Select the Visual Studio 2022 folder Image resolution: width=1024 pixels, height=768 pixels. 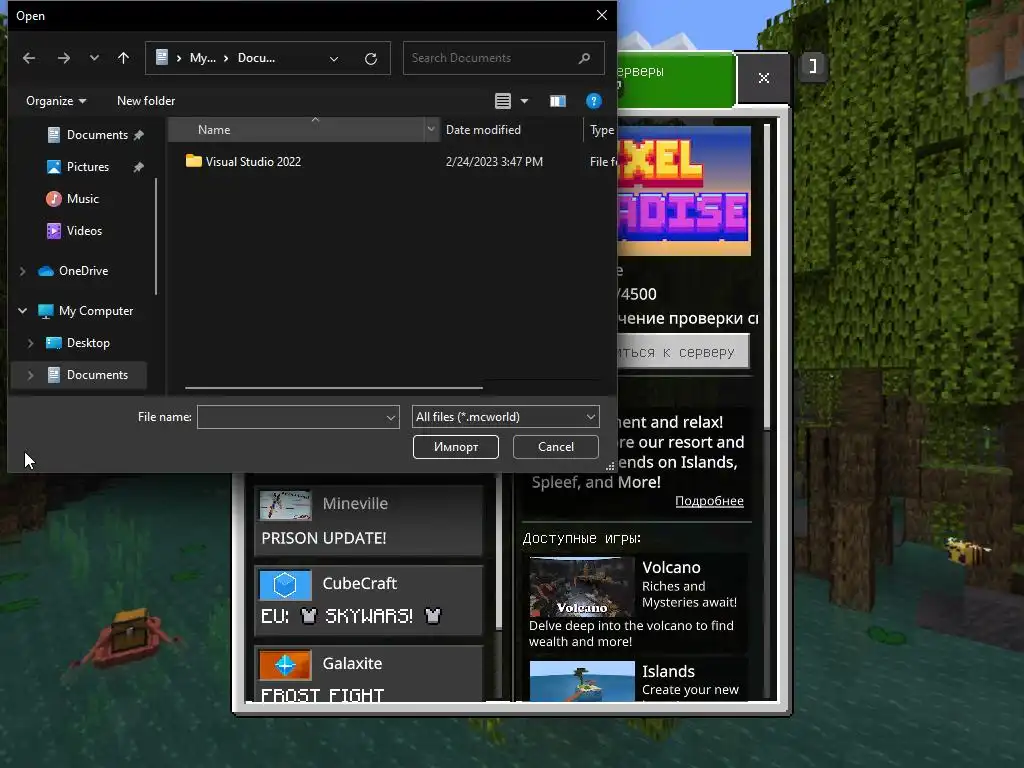253,161
